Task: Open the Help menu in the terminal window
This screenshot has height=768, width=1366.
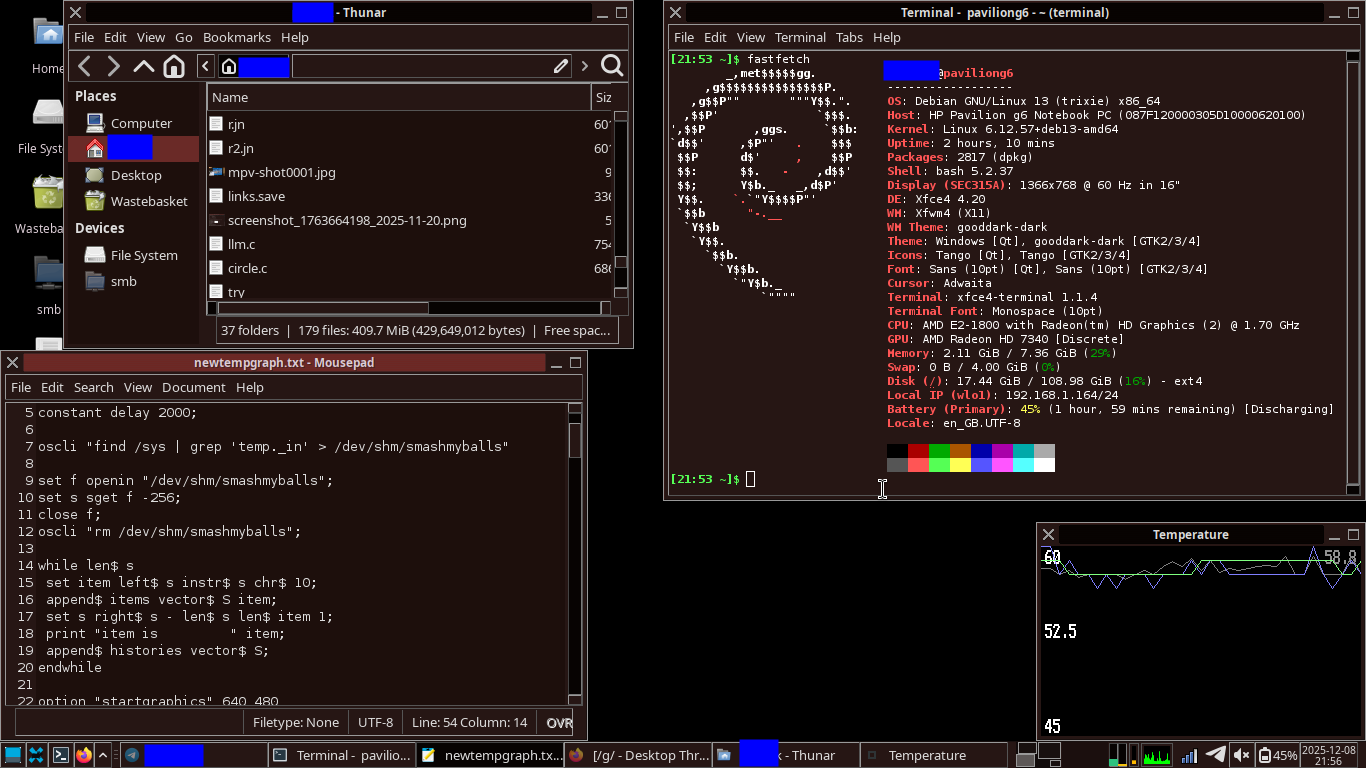Action: 887,37
